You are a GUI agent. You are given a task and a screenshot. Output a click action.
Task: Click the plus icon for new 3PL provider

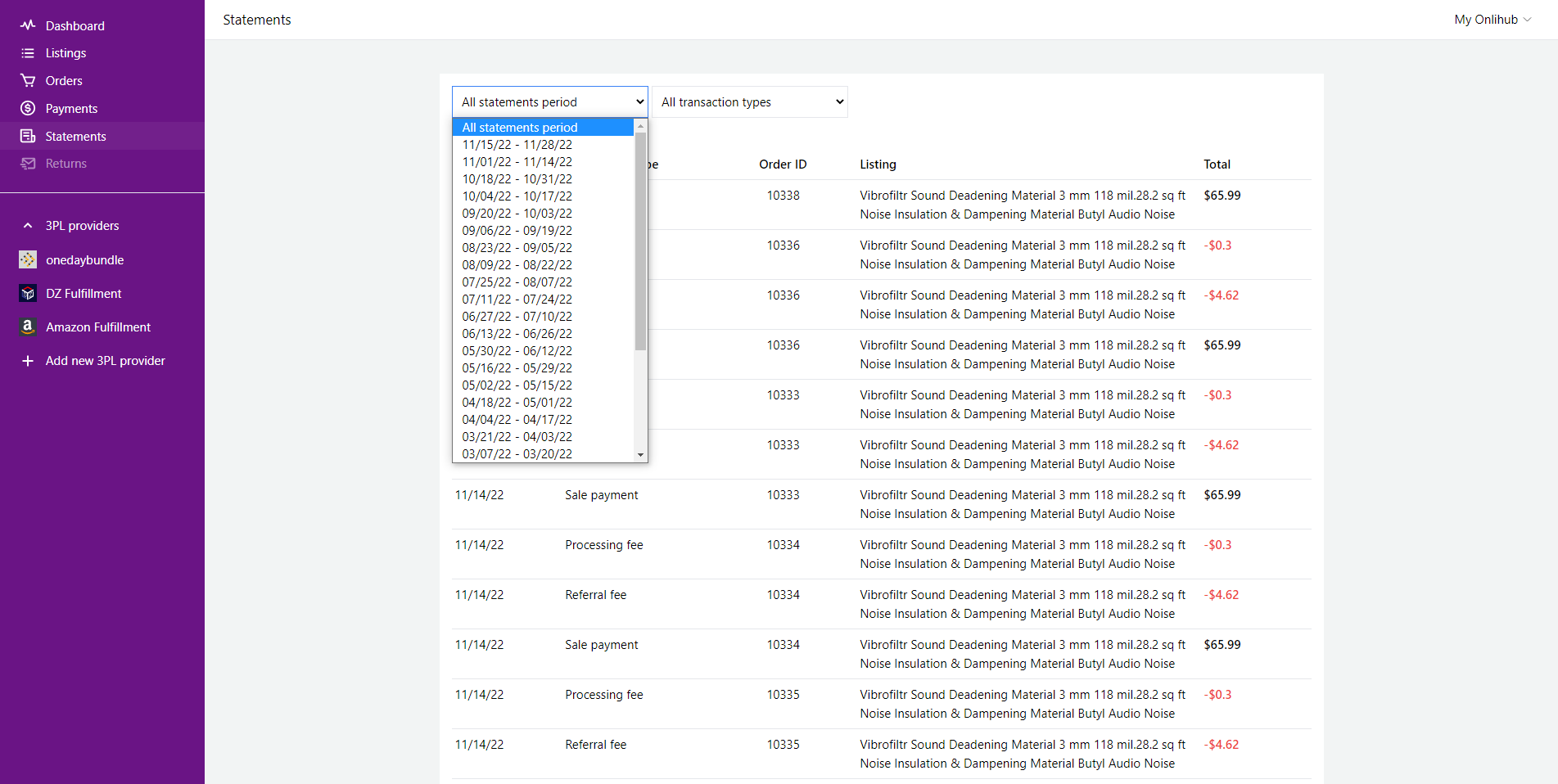click(28, 361)
